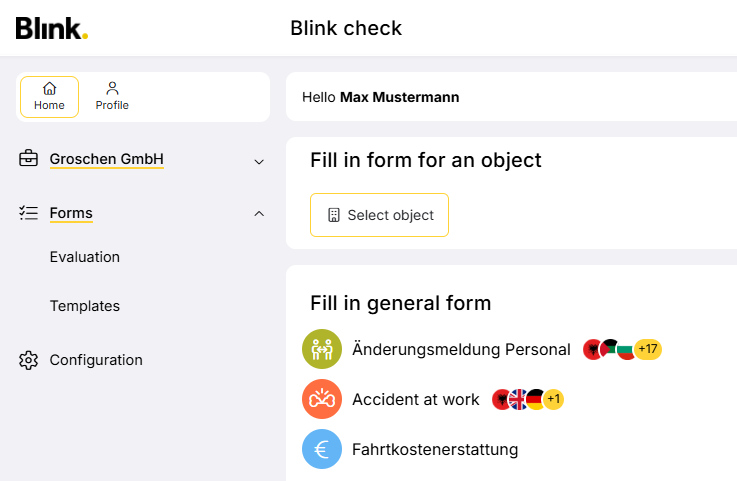This screenshot has width=737, height=481.
Task: Click the UK flag on Accident at work
Action: [x=518, y=399]
